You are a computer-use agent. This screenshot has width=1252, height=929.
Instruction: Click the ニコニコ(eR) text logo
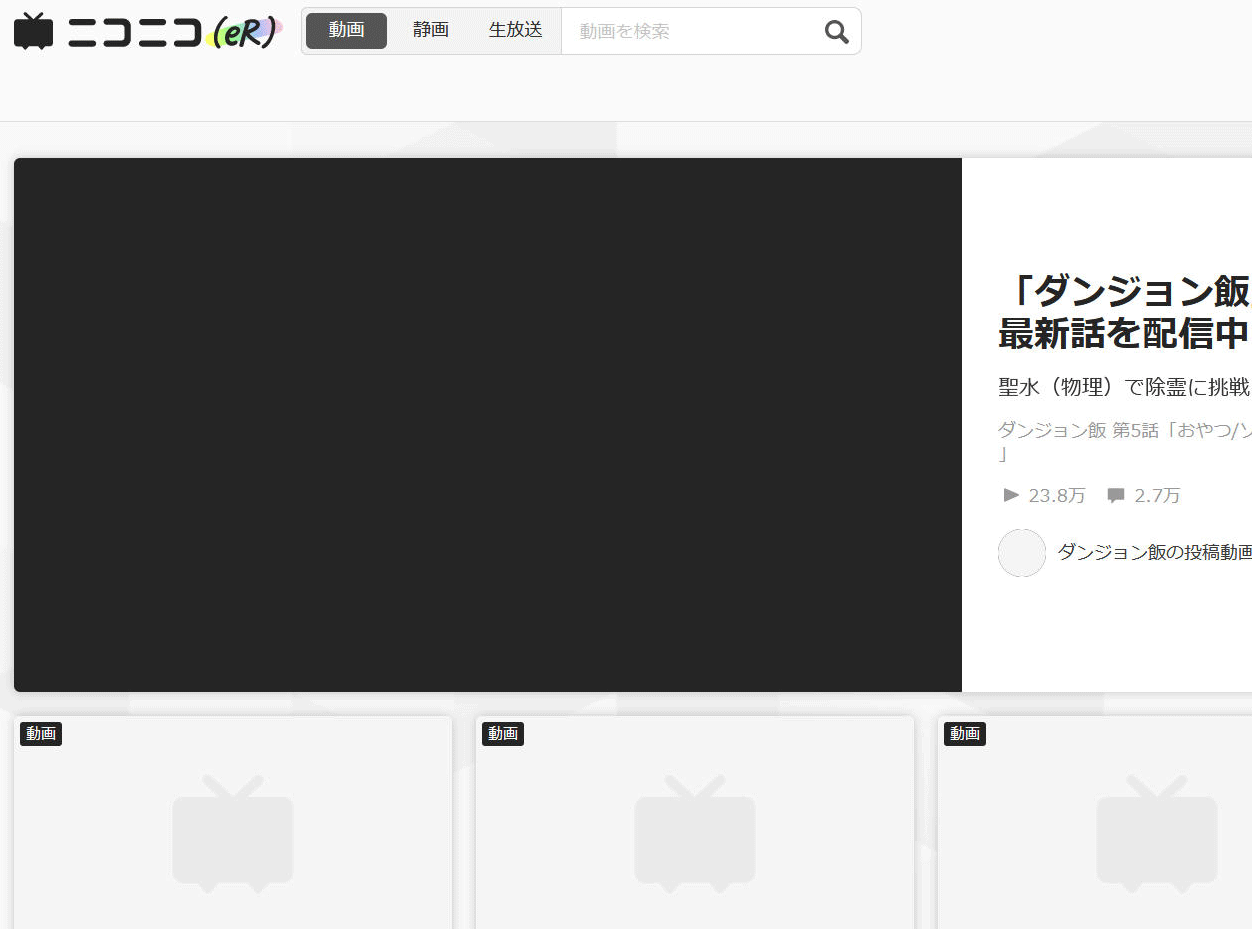[172, 30]
